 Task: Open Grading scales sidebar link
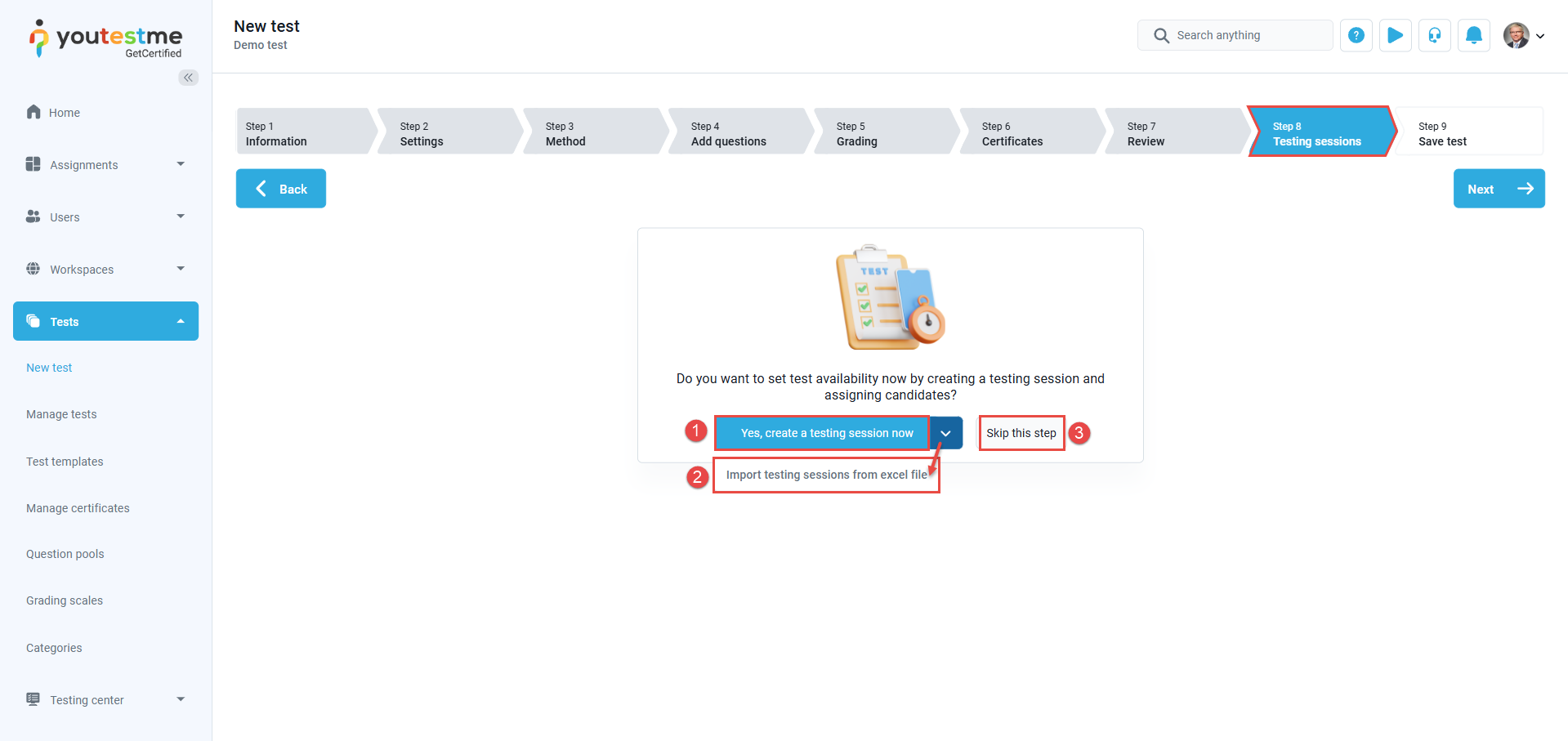point(65,600)
